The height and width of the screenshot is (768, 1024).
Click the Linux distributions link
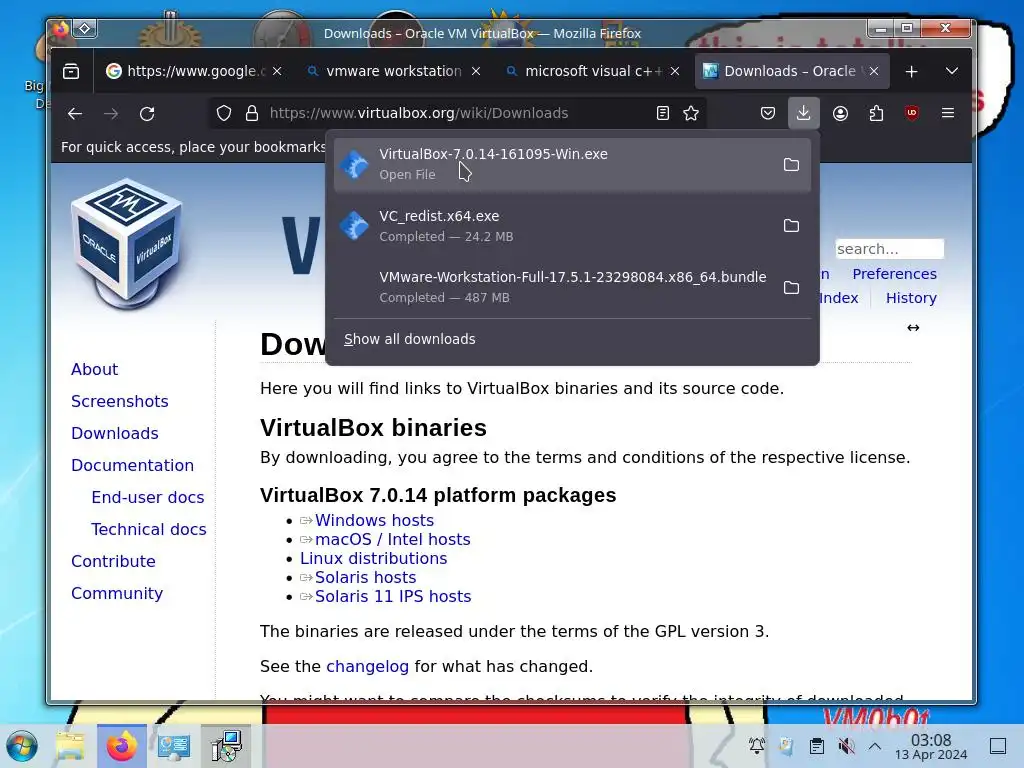tap(374, 558)
